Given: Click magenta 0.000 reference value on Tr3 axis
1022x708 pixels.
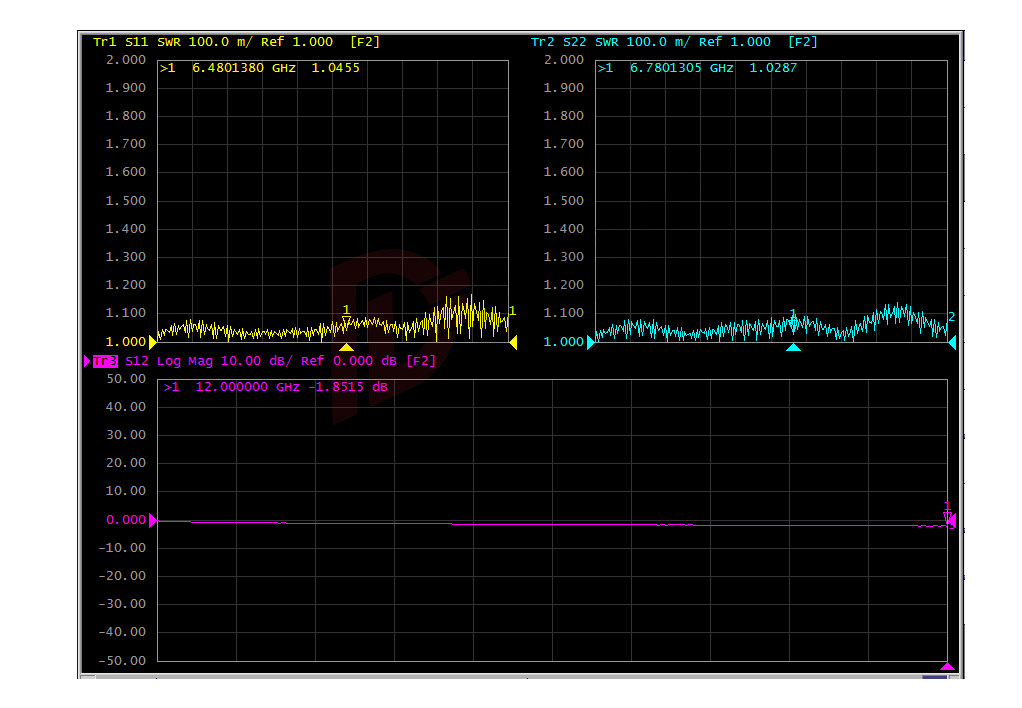Looking at the screenshot, I should [x=126, y=520].
